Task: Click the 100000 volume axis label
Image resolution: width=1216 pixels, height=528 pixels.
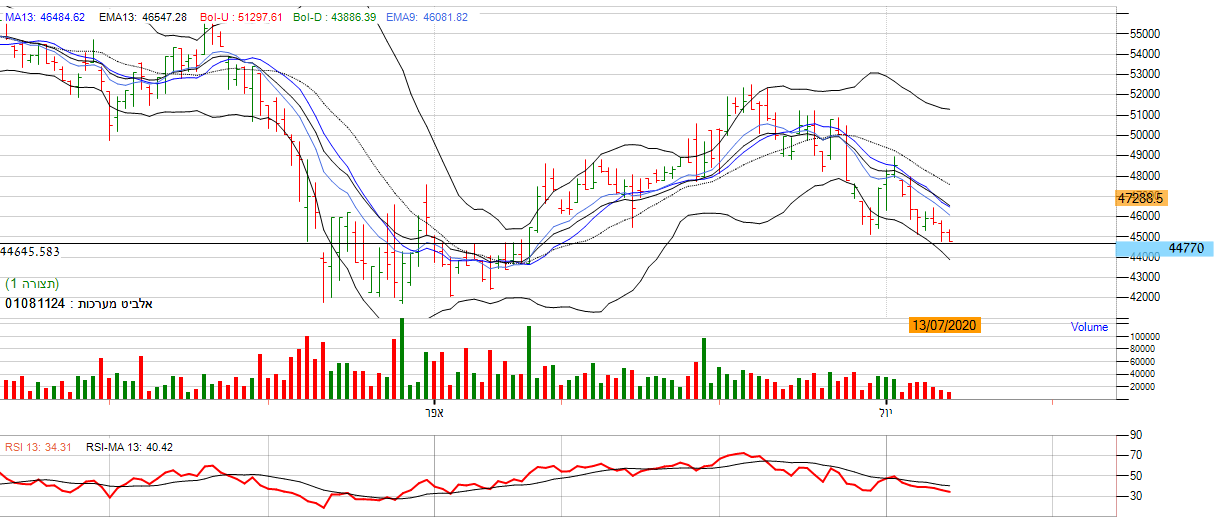Action: pos(1144,339)
